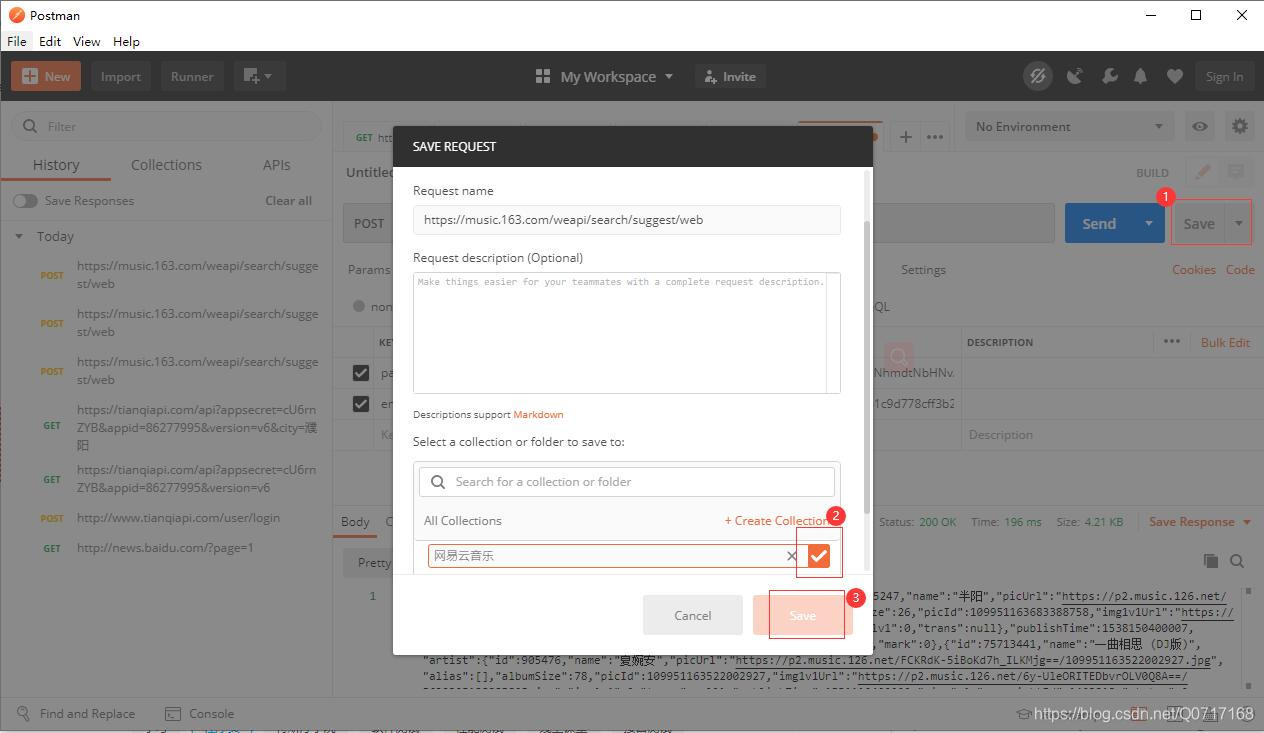Open history item news.baidu.com/?page=1

coord(165,548)
